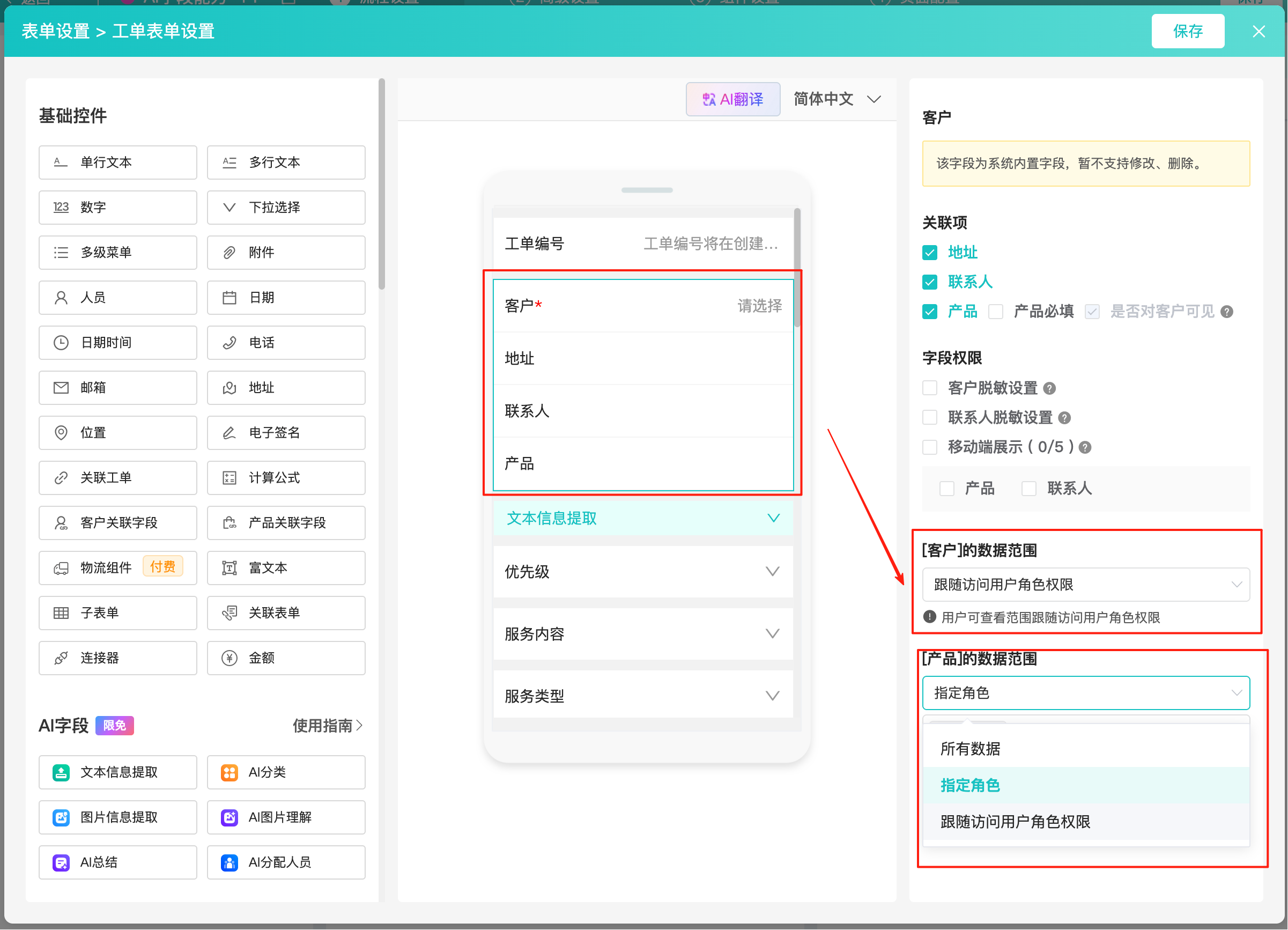The height and width of the screenshot is (930, 1288).
Task: Expand the 优先级 field chevron
Action: 772,572
